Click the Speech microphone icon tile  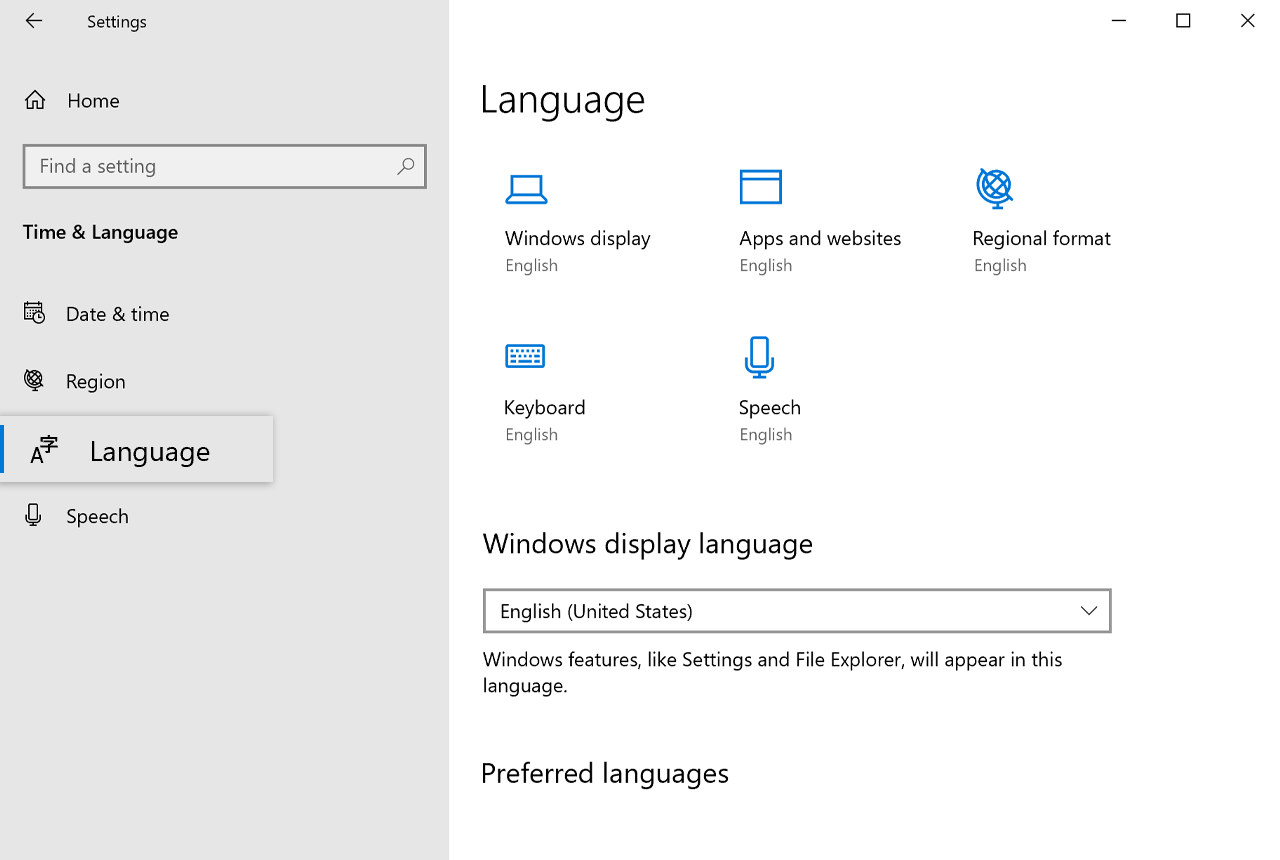[x=759, y=357]
